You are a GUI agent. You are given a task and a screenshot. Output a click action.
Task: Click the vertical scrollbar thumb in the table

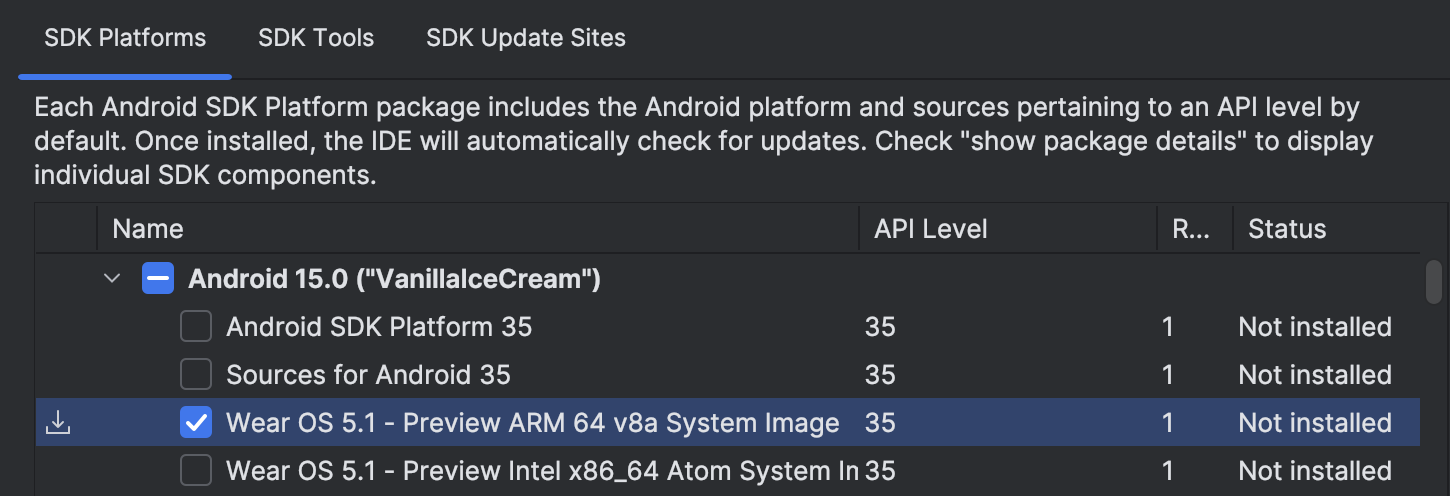click(1433, 280)
